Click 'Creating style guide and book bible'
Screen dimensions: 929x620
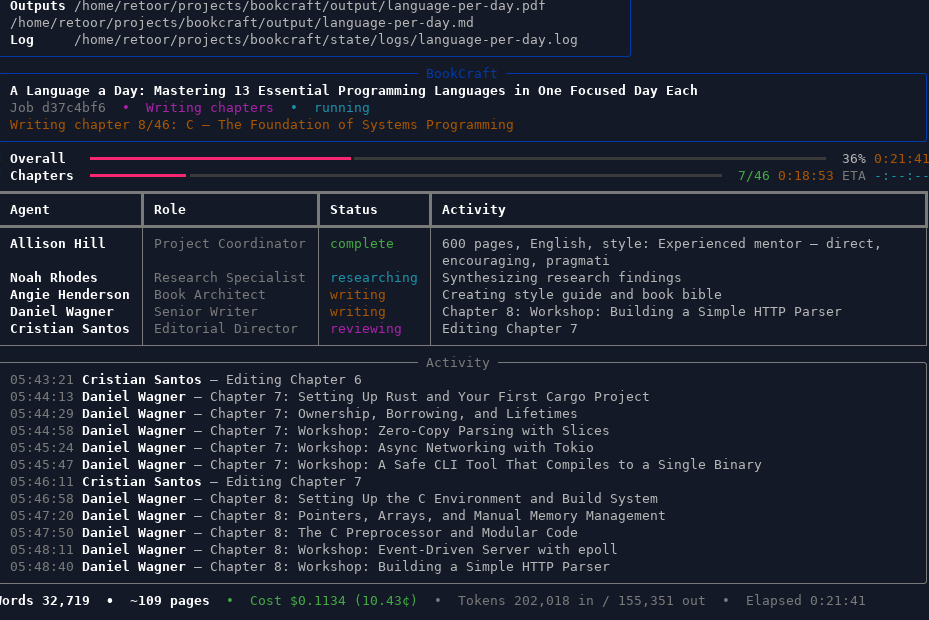(x=581, y=295)
